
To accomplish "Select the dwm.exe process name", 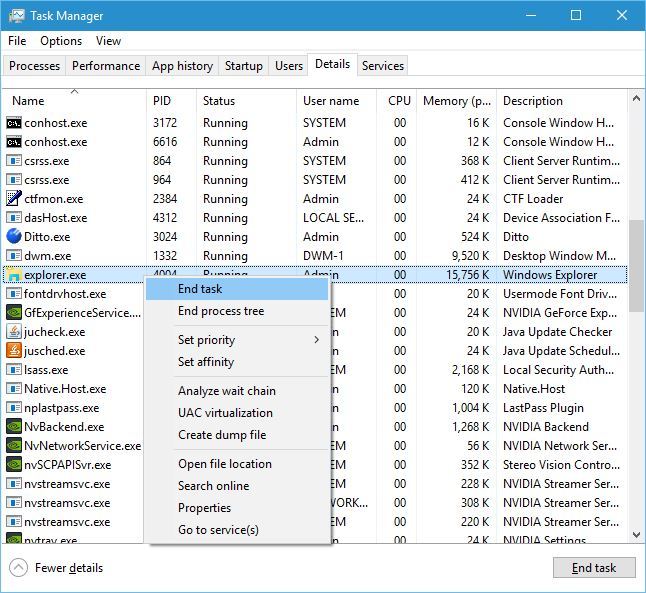I will coord(47,256).
